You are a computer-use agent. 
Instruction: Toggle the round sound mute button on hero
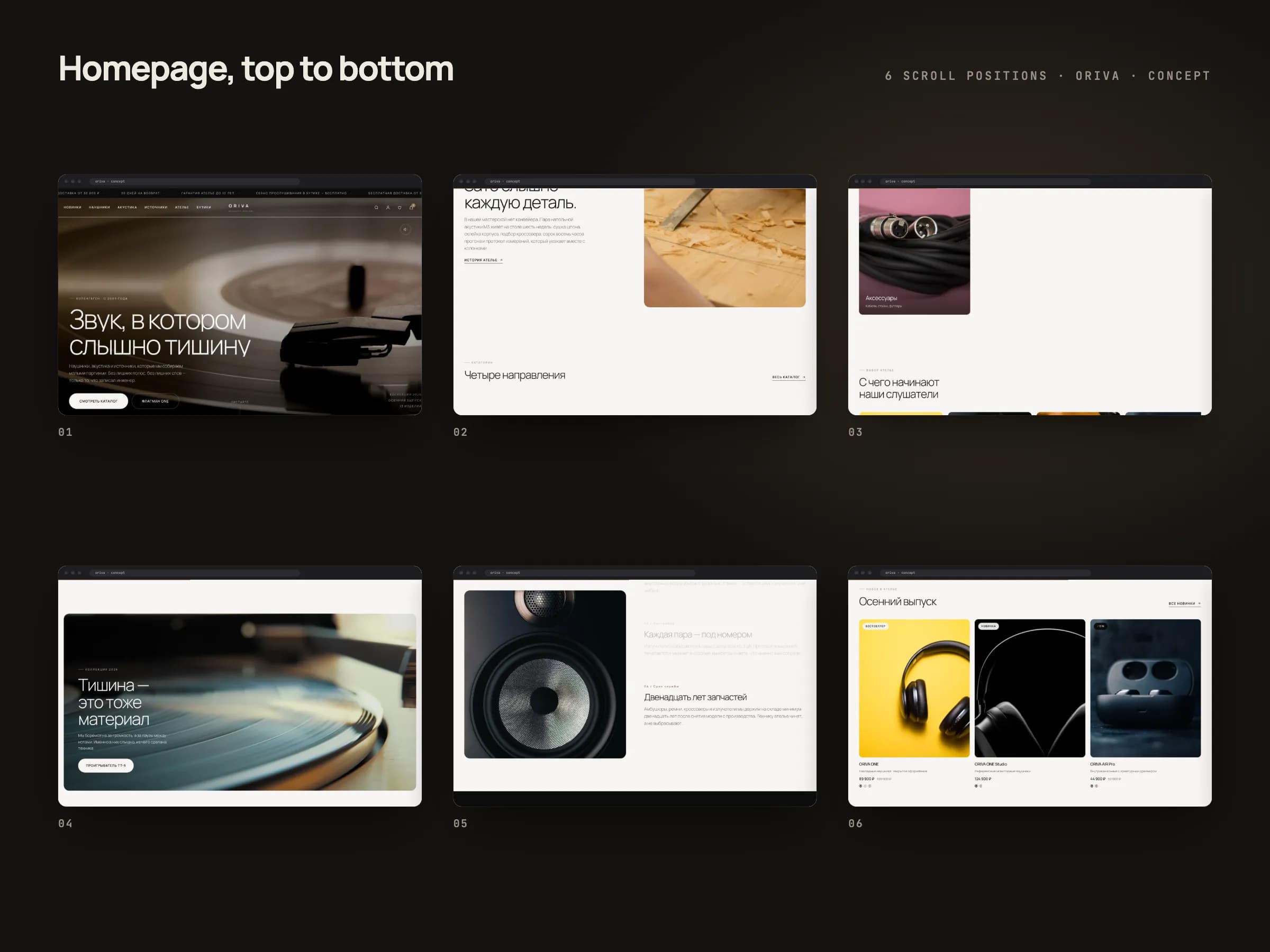point(405,230)
